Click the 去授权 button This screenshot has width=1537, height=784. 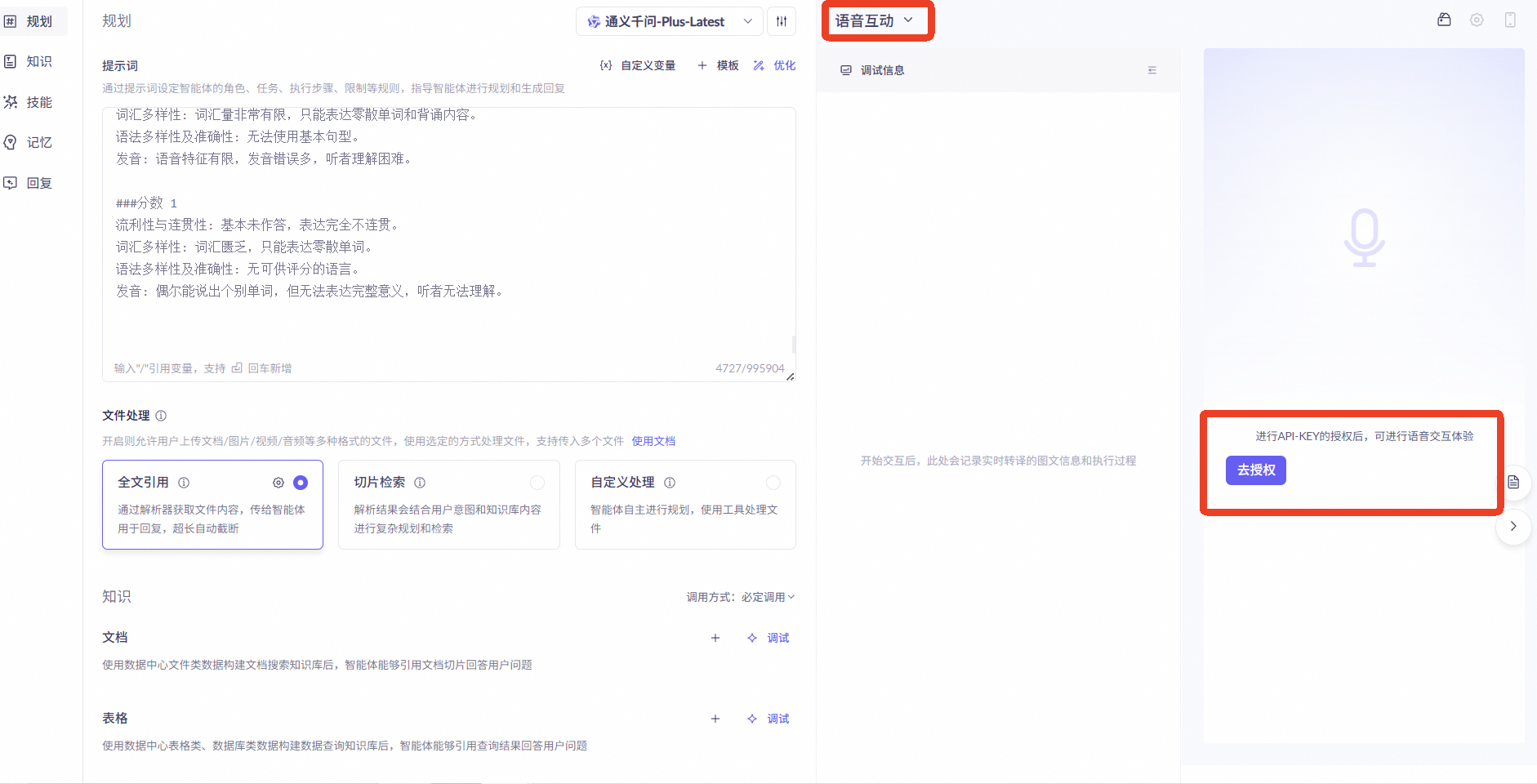click(x=1256, y=470)
